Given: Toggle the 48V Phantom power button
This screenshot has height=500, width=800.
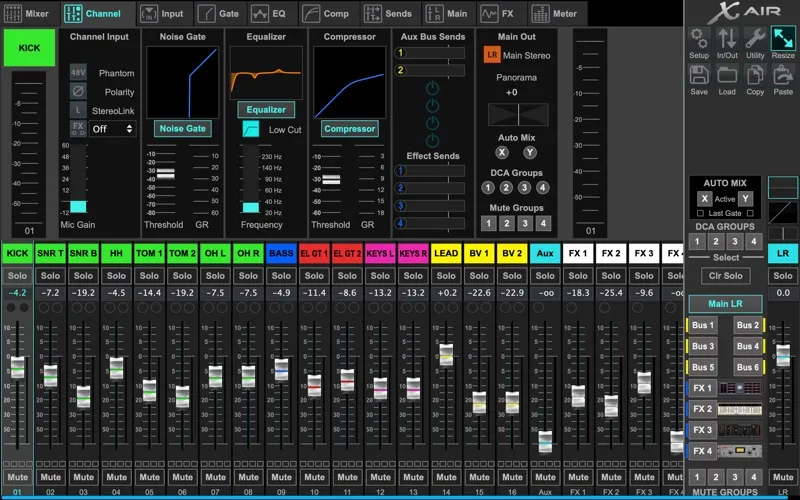Looking at the screenshot, I should coord(78,72).
